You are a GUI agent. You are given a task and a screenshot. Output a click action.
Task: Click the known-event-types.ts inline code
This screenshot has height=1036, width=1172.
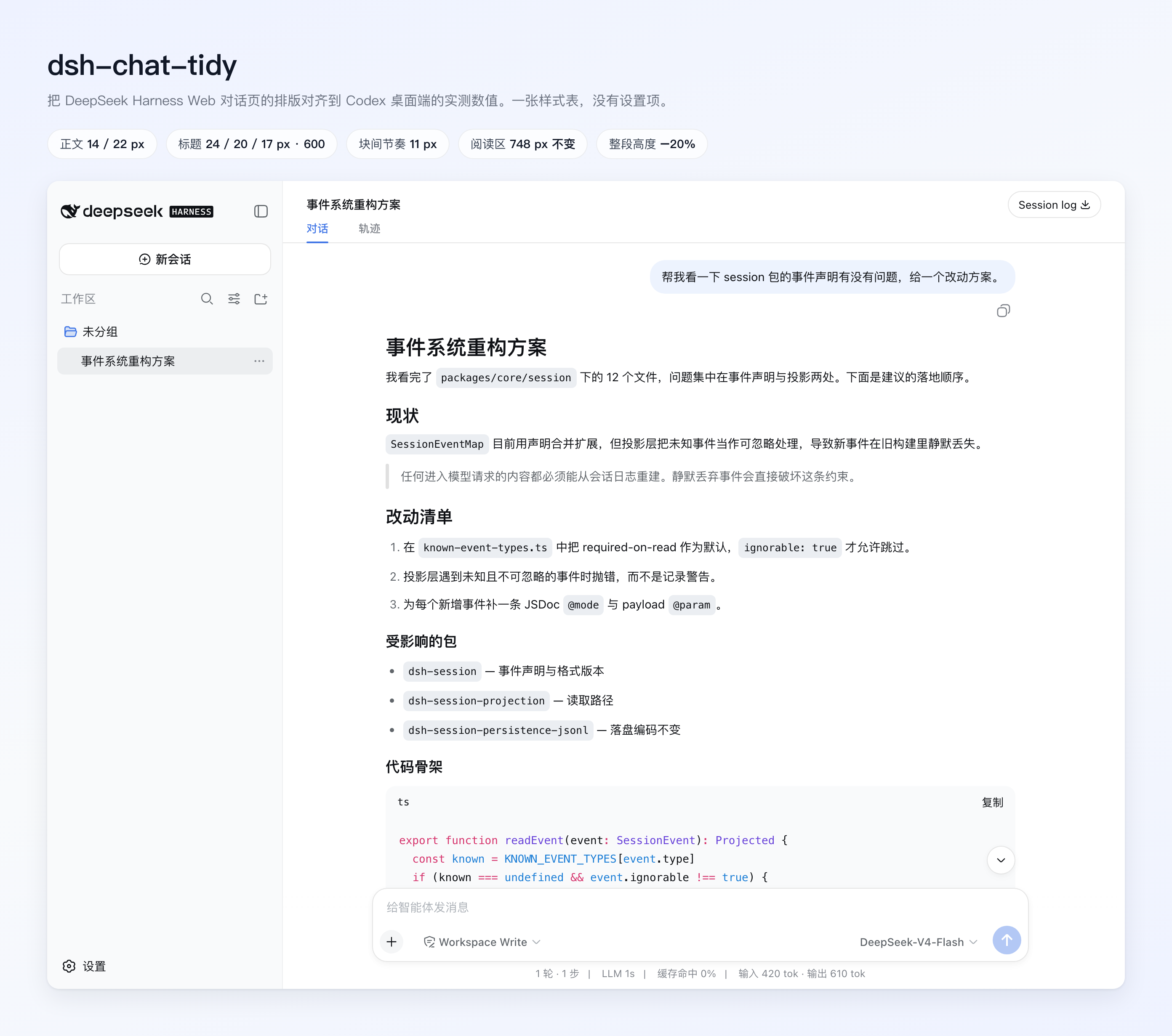click(485, 548)
